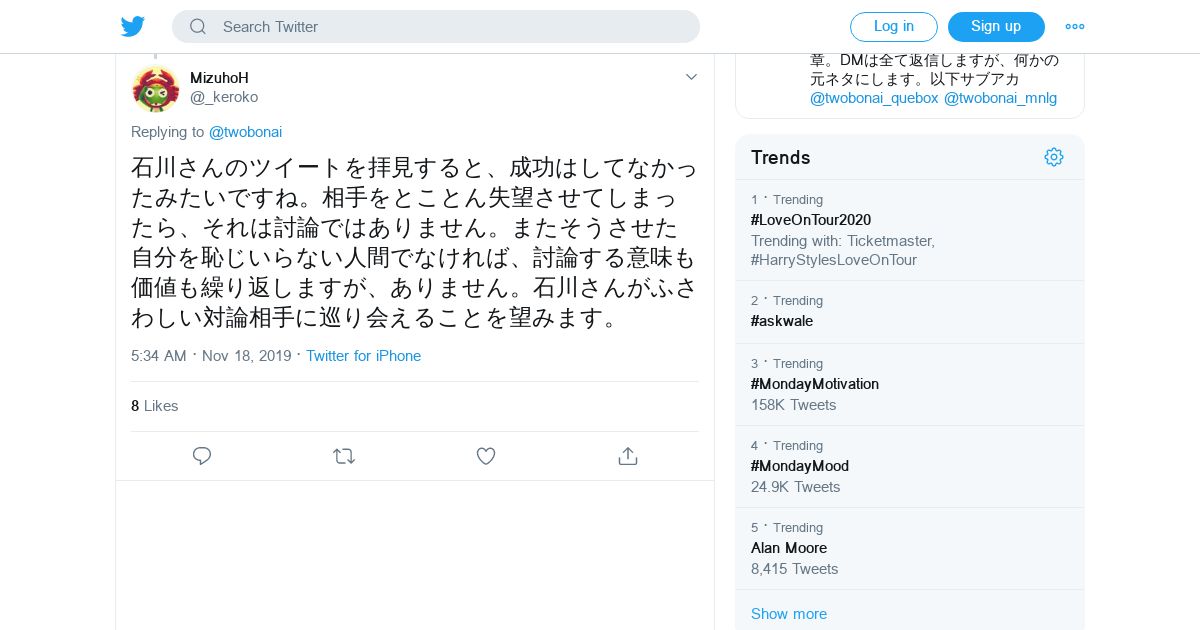1200x630 pixels.
Task: Open the @twobonai_quebox profile link
Action: (874, 98)
